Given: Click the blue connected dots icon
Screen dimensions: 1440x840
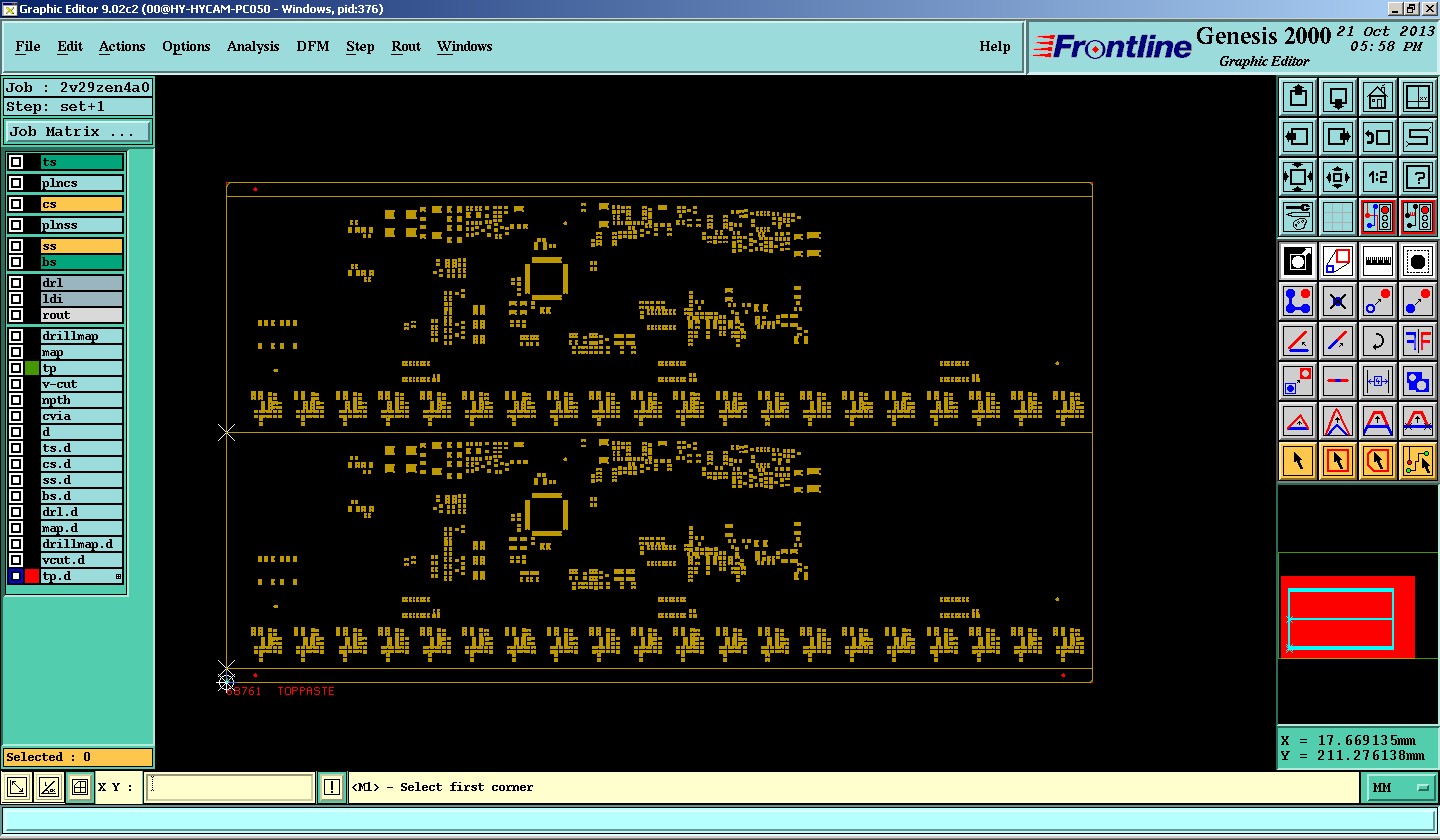Looking at the screenshot, I should pos(1298,300).
